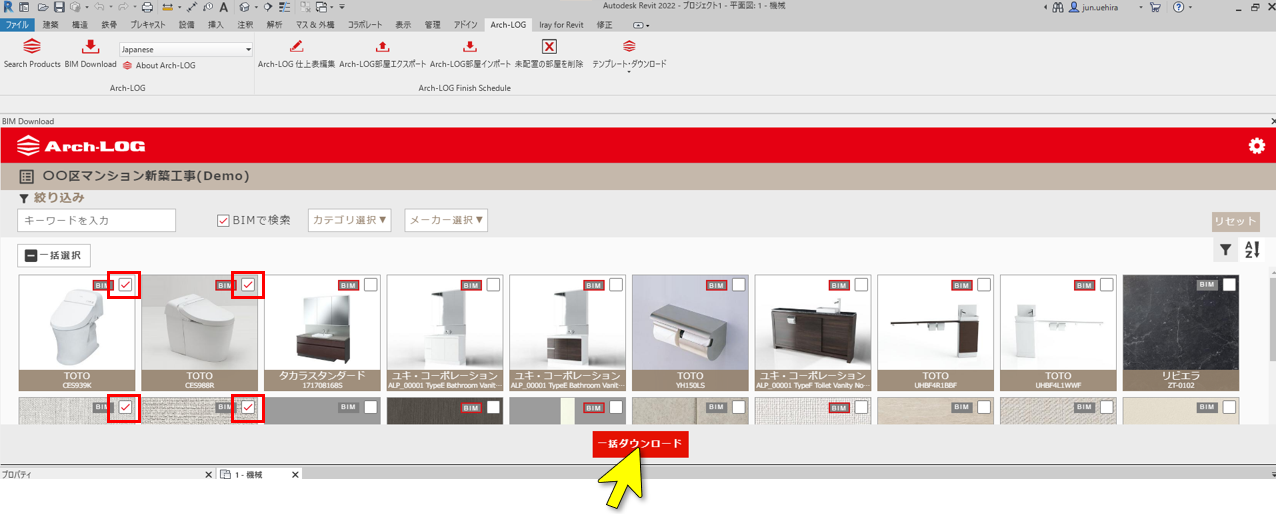Image resolution: width=1276 pixels, height=514 pixels.
Task: Click the filter funnel icon above the product grid
Action: 1225,250
